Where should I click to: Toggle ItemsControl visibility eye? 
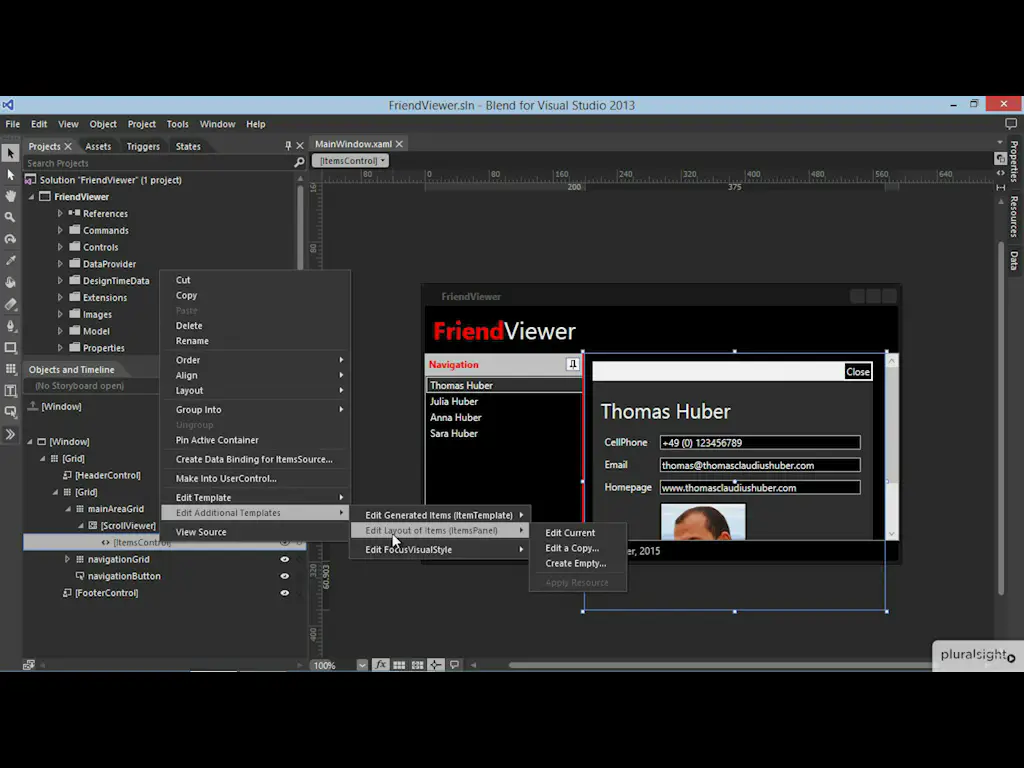coord(285,542)
